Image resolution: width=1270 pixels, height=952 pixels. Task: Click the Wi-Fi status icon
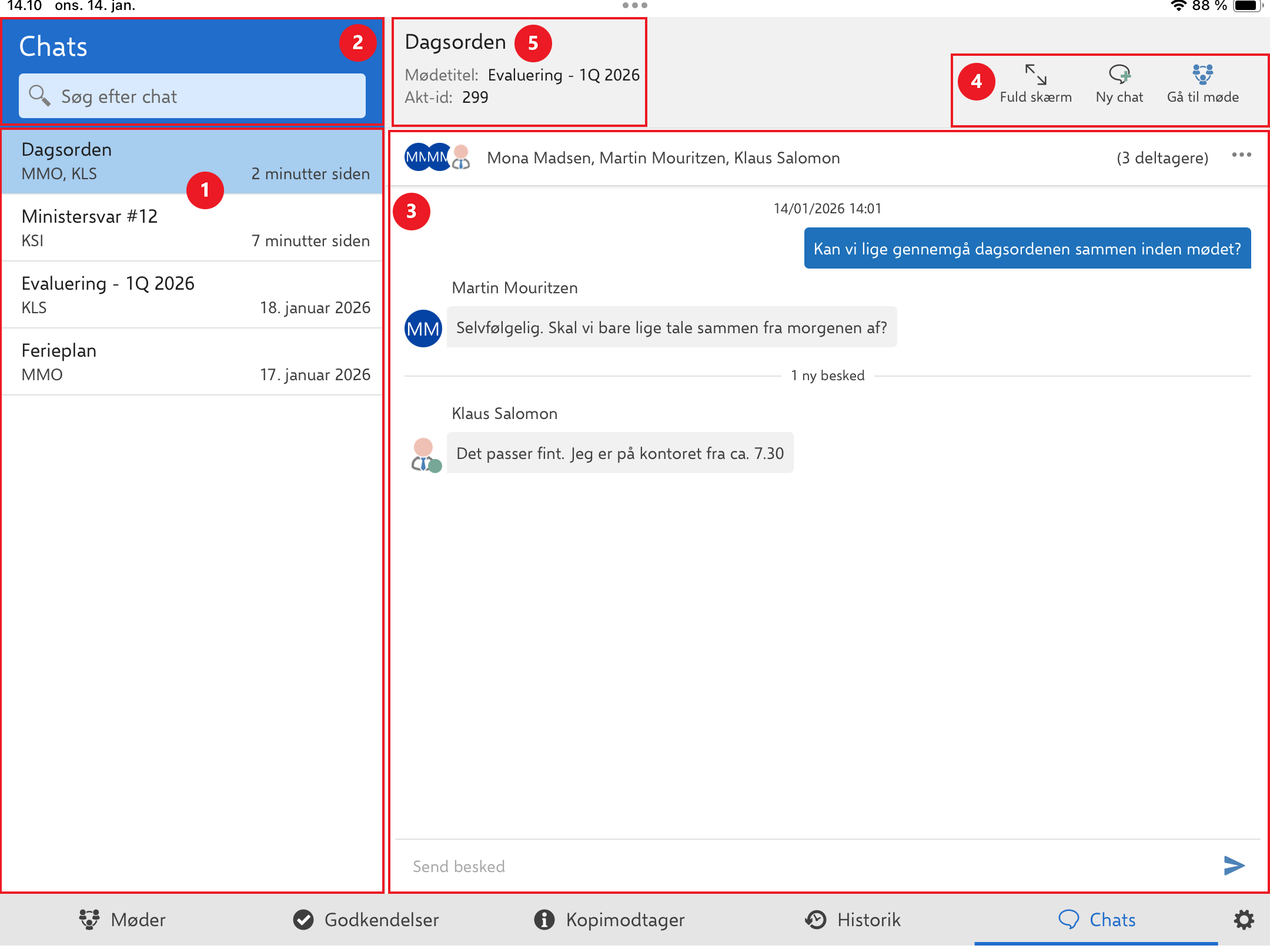[1178, 6]
